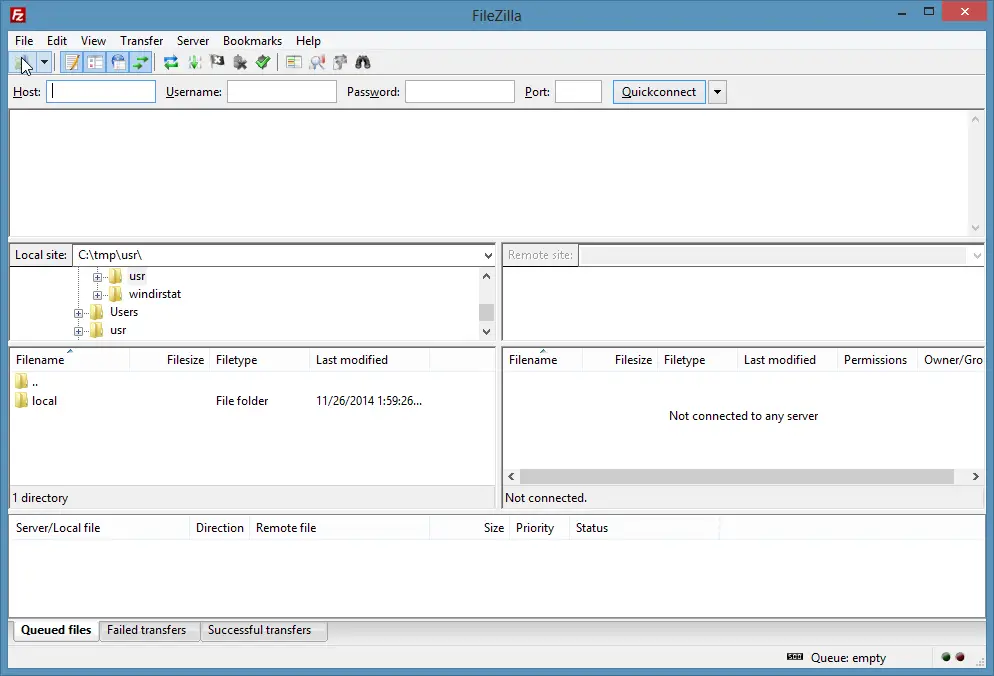The width and height of the screenshot is (994, 676).
Task: Switch to the Successful transfers tab
Action: [x=259, y=630]
